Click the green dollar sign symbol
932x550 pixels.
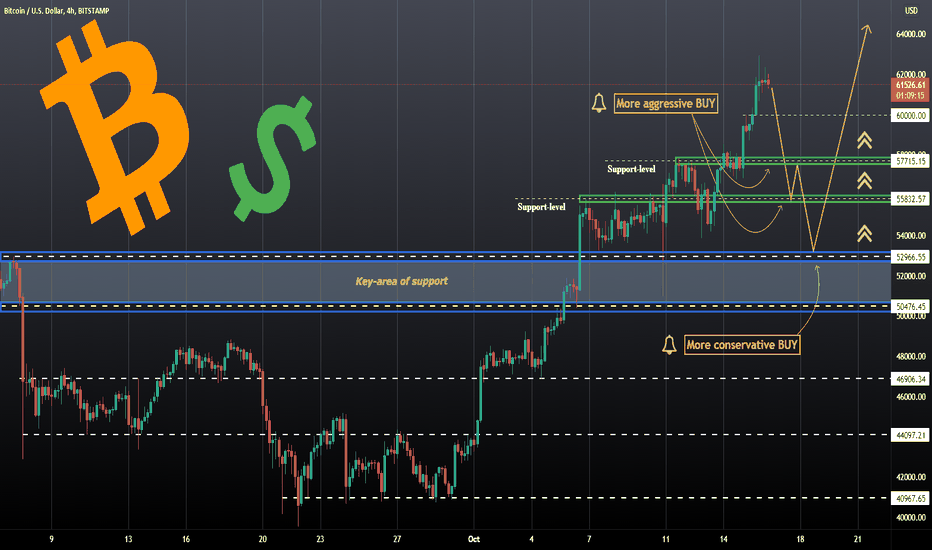[272, 159]
